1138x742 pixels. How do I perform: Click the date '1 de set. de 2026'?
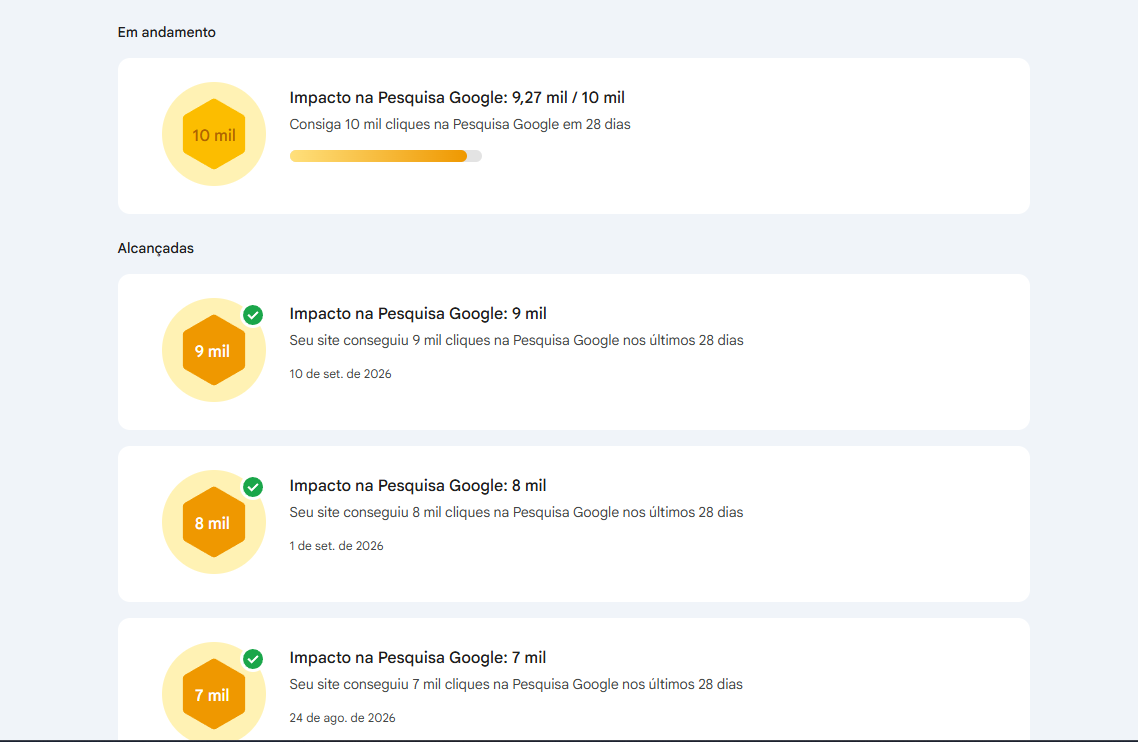(x=336, y=546)
